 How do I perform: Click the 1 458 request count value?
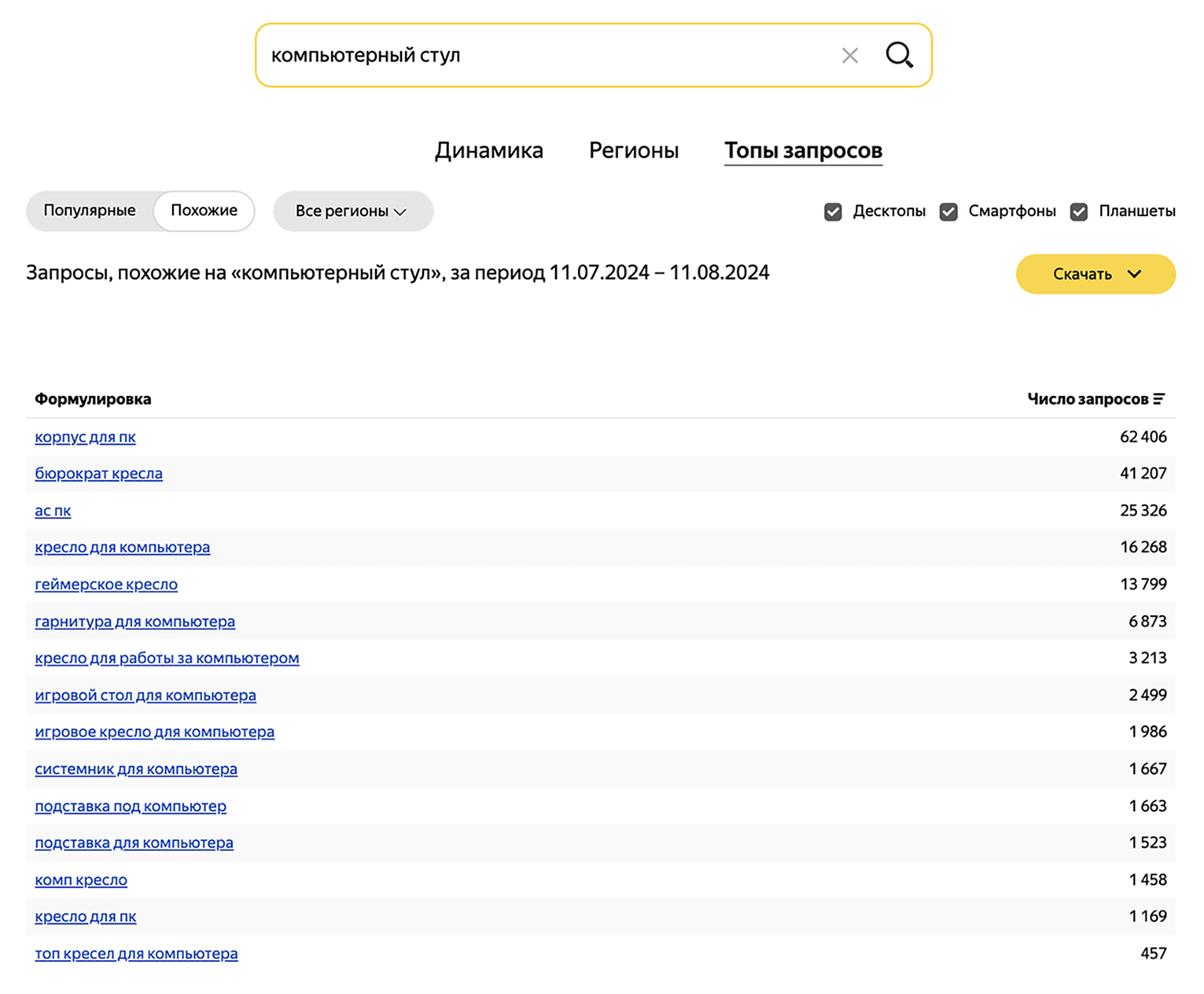click(1148, 880)
